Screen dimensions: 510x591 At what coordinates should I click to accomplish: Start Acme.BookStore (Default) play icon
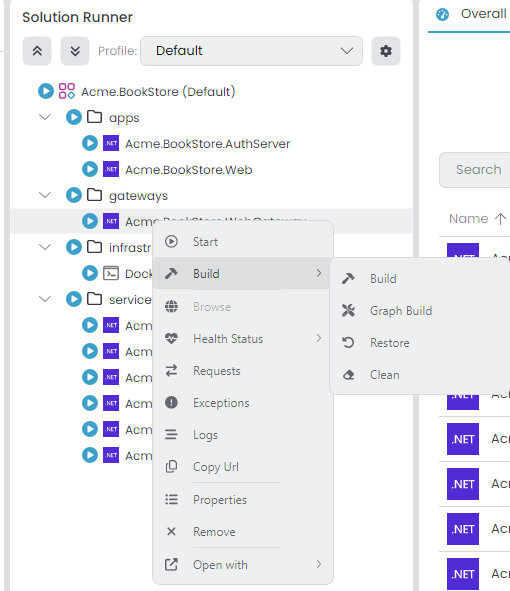click(x=46, y=91)
